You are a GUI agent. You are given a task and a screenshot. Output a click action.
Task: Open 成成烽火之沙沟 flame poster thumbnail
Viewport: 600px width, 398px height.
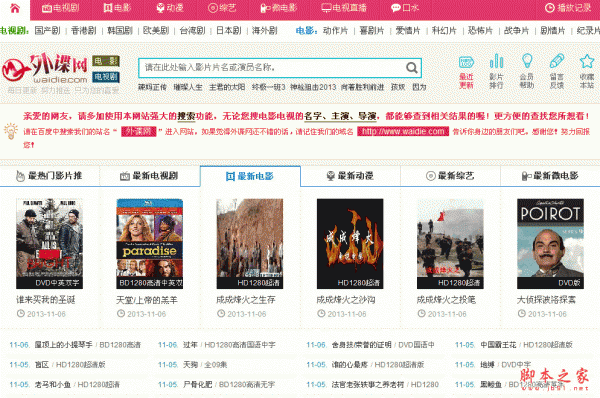(350, 244)
